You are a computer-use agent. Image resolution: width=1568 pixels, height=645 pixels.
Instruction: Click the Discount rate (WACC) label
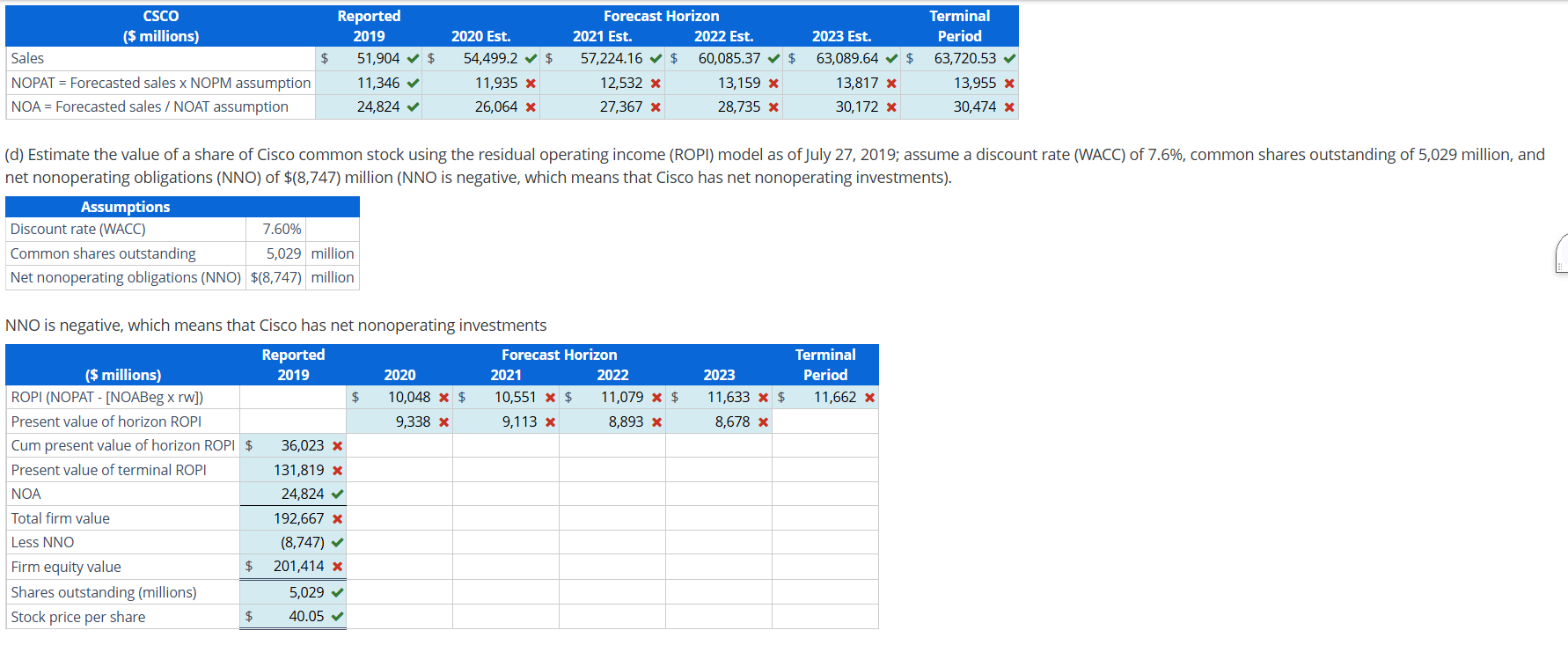[x=78, y=230]
